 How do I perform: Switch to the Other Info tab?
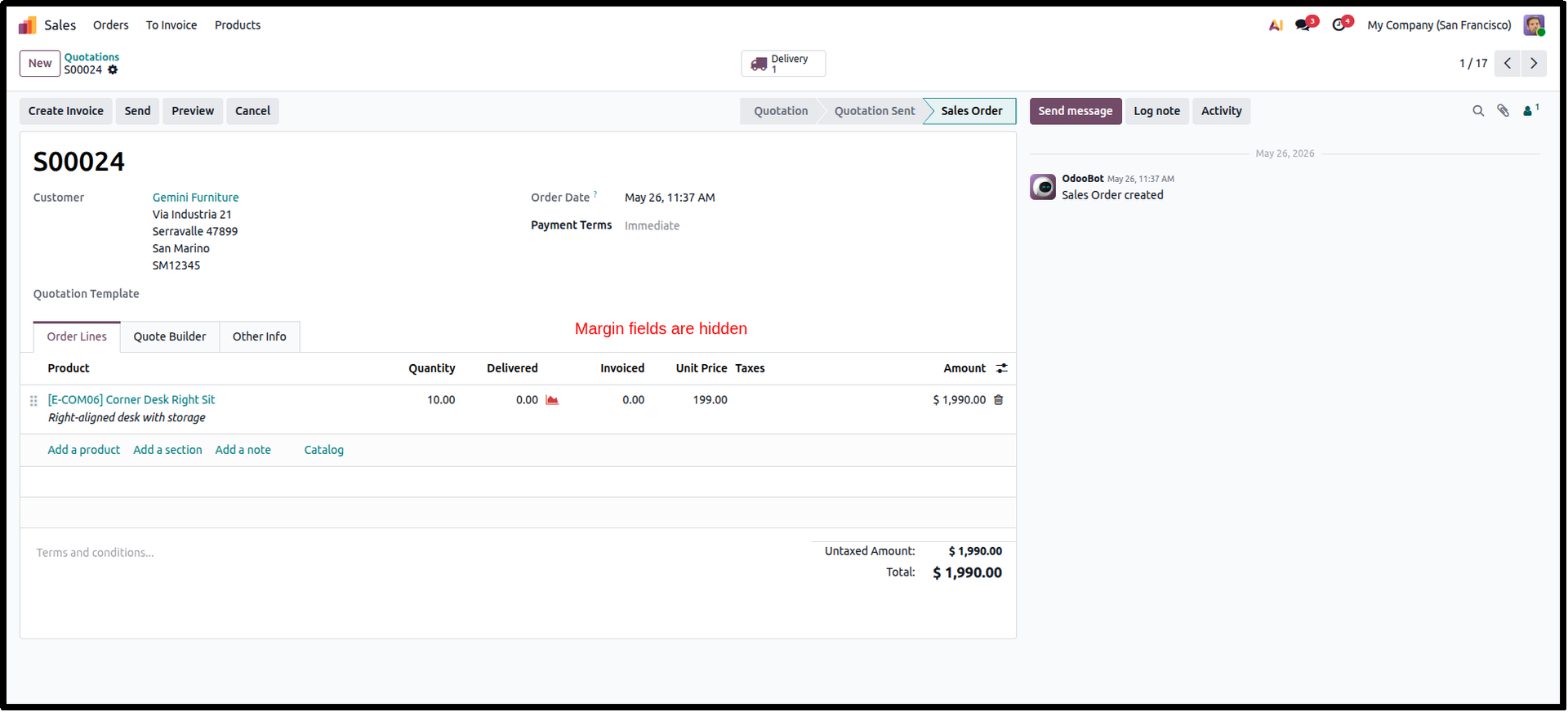[x=260, y=337]
